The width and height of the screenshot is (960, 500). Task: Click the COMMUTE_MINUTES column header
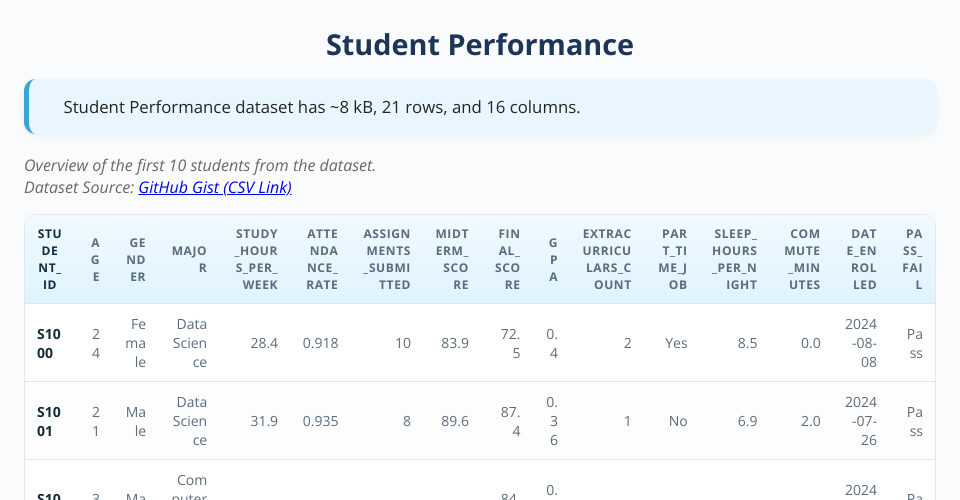click(803, 259)
